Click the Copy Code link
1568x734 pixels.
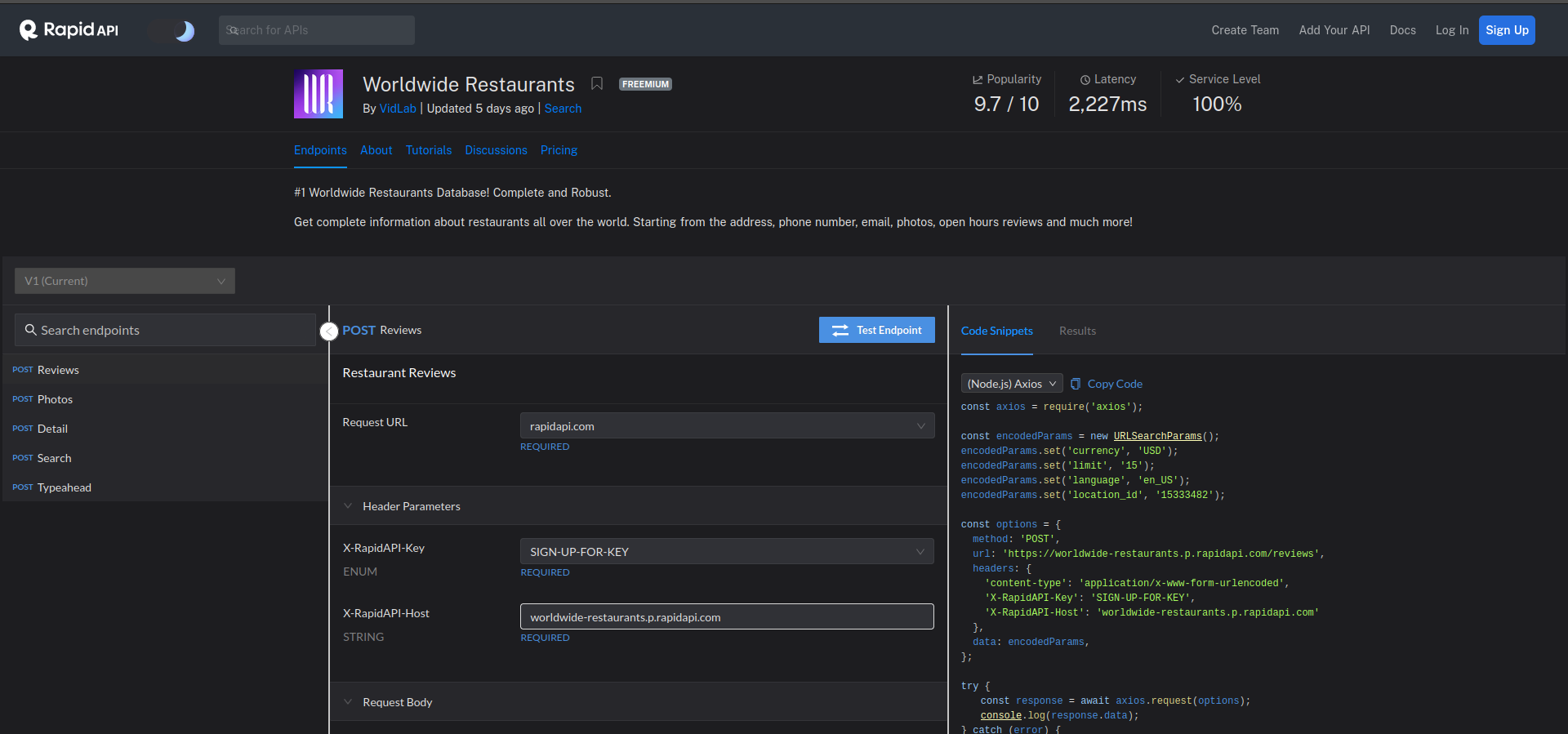click(x=1115, y=384)
